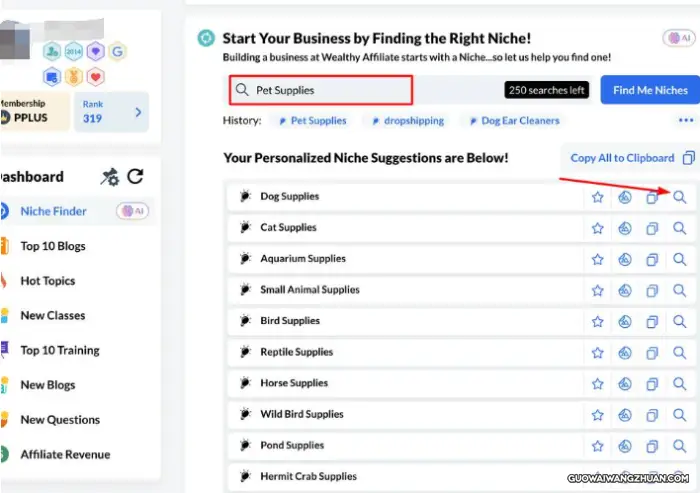Click the Find Me Niches button
This screenshot has height=493, width=700.
point(650,90)
